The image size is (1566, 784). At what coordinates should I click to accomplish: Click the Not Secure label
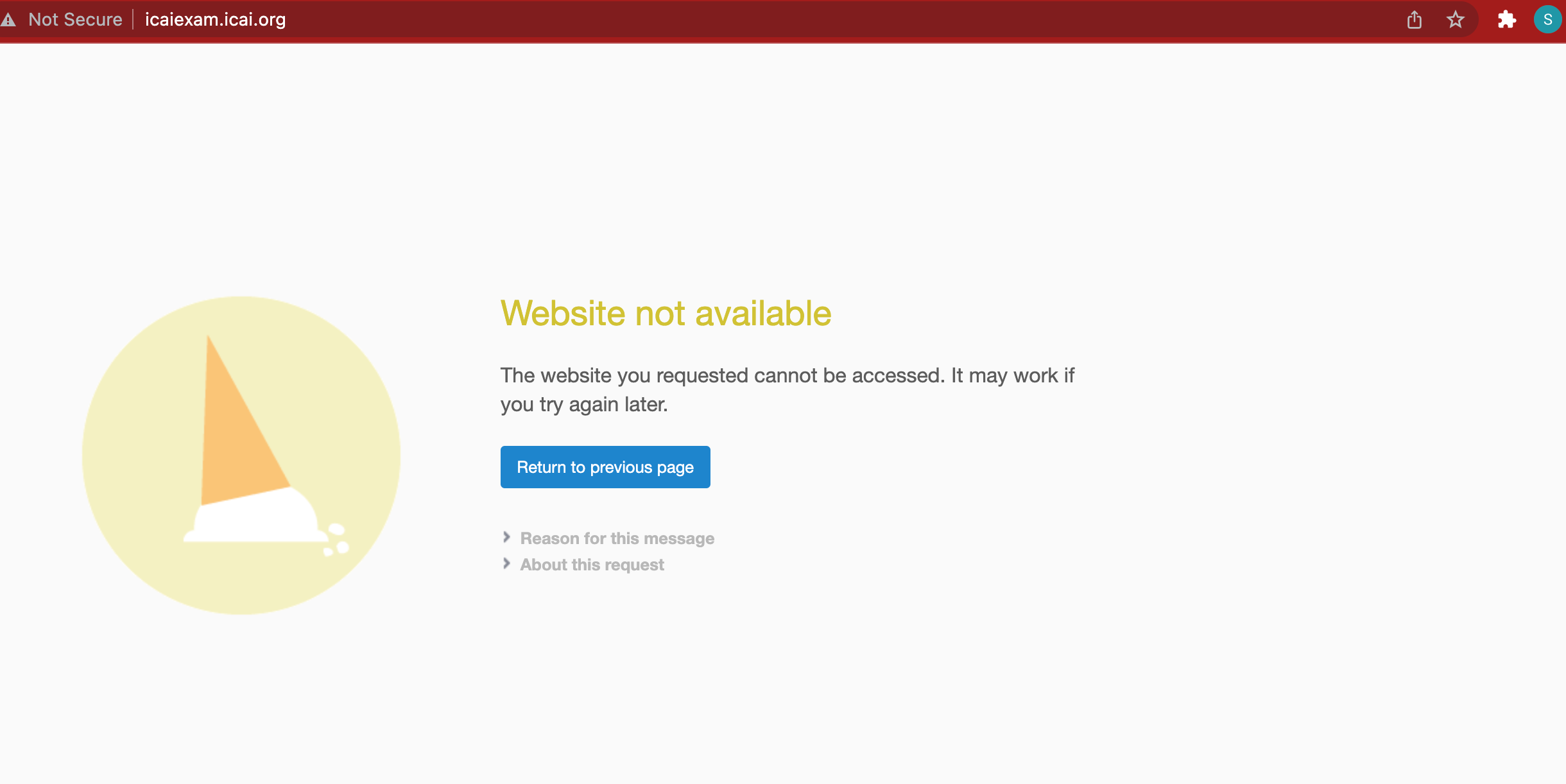tap(75, 20)
